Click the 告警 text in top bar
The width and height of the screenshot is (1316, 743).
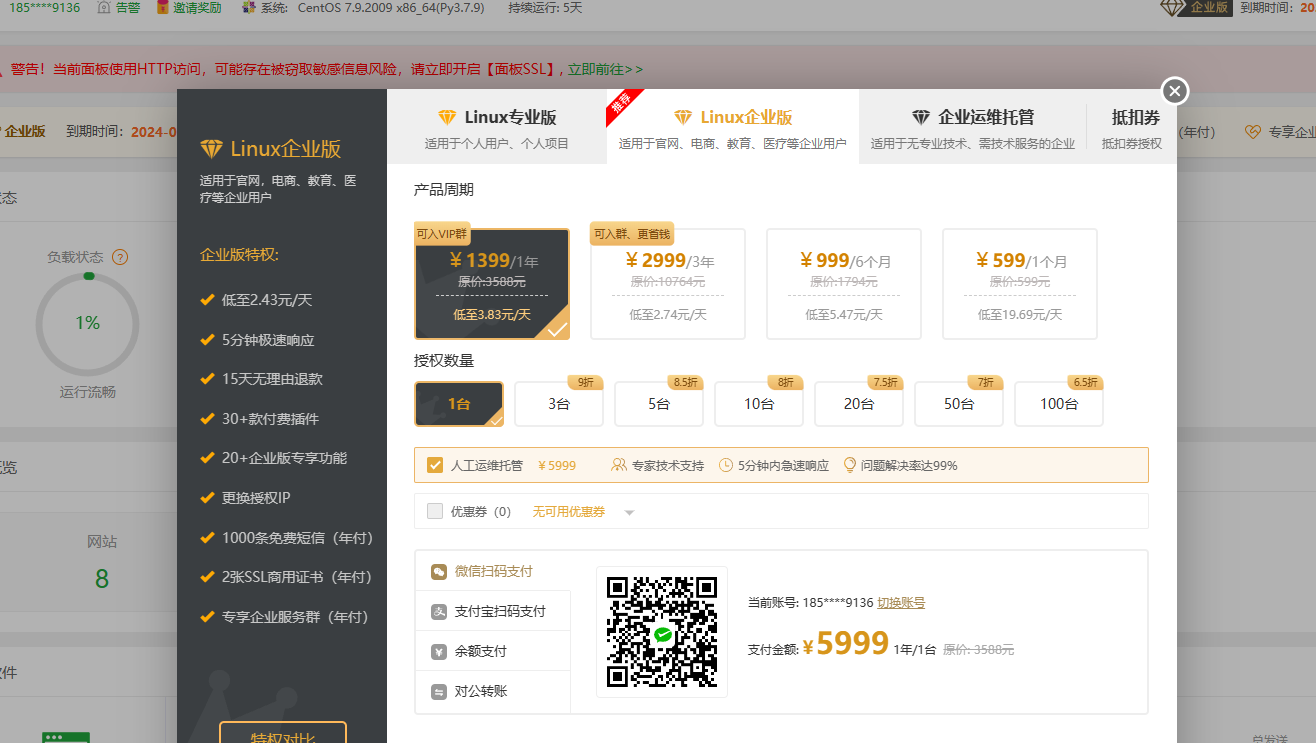[x=127, y=7]
